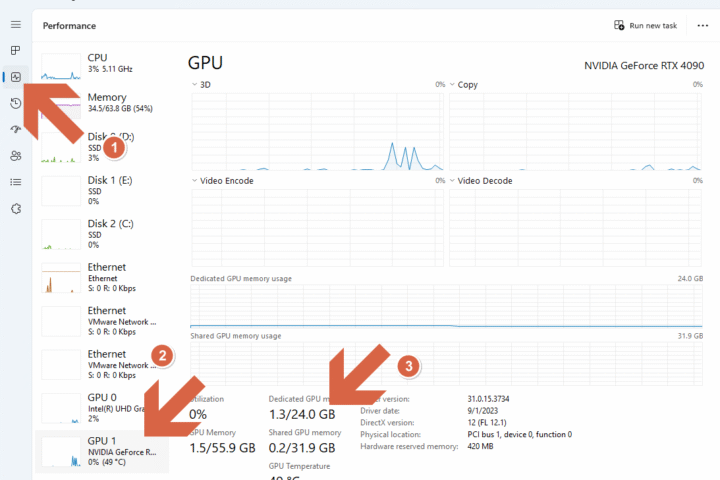This screenshot has height=480, width=720.
Task: Select the Performance page icon
Action: coord(16,77)
